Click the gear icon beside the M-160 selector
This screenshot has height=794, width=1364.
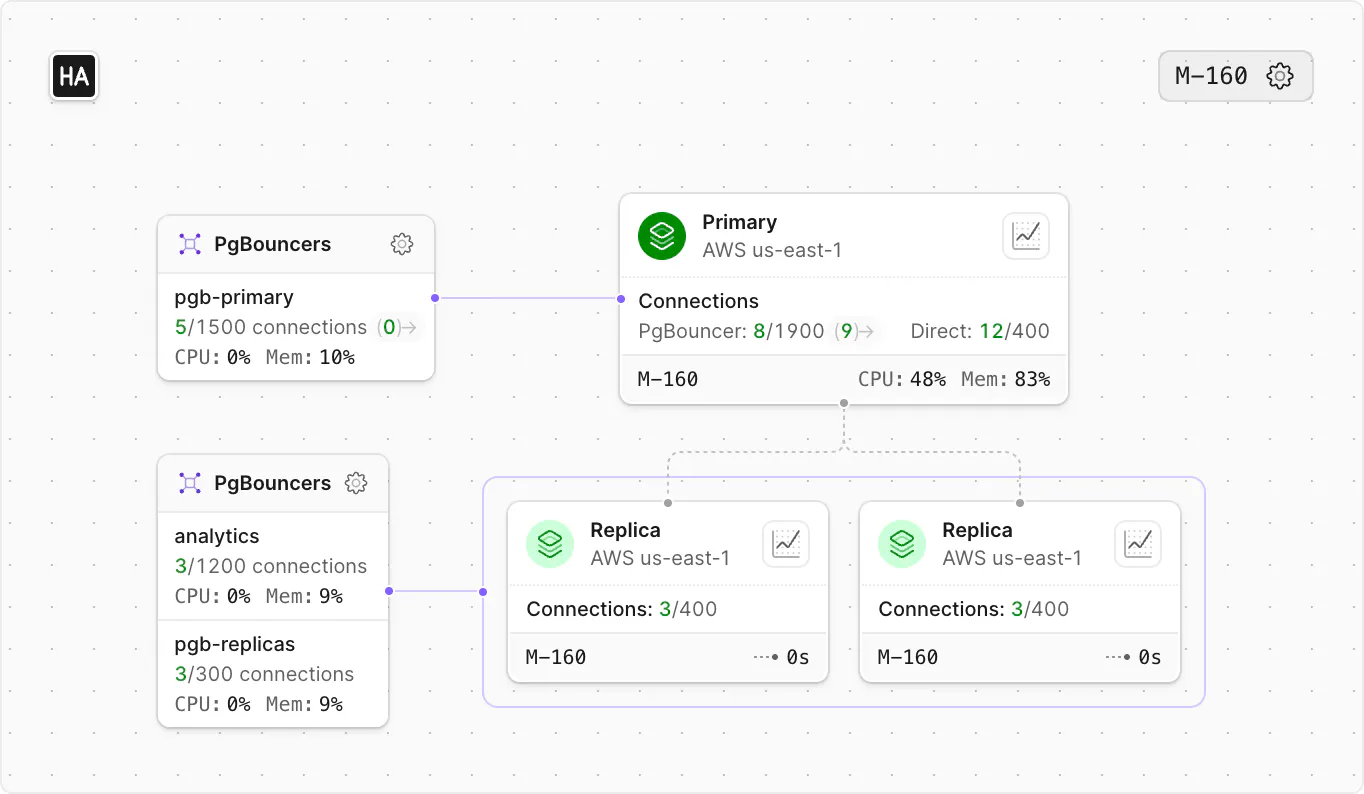[x=1280, y=75]
